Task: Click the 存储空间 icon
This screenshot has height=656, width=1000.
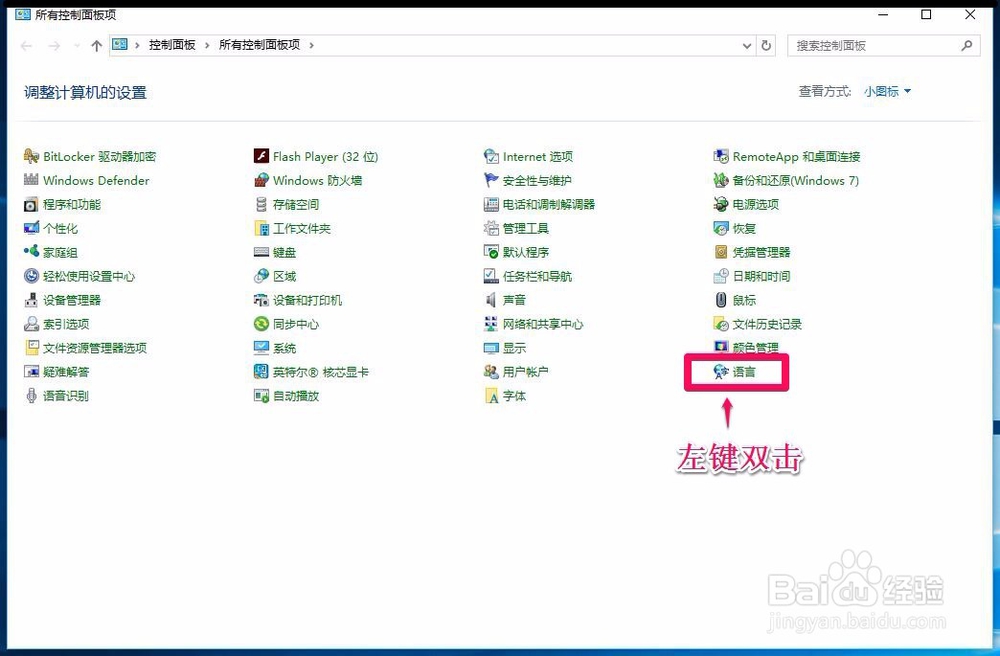Action: click(261, 204)
